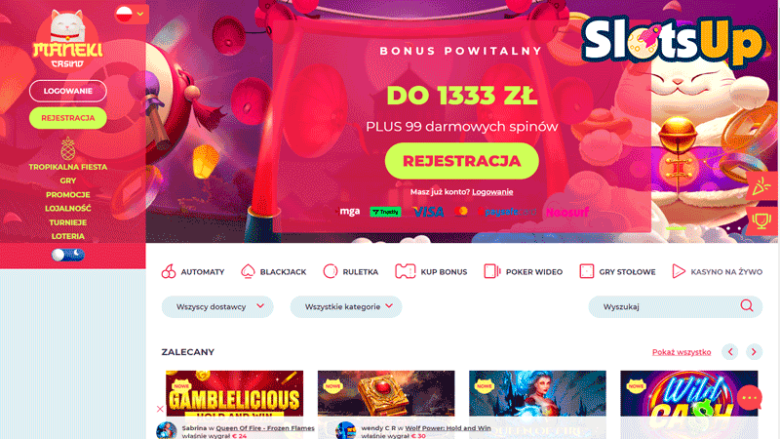Expand the Wszyscy dostawcy dropdown
The height and width of the screenshot is (439, 780).
(217, 307)
